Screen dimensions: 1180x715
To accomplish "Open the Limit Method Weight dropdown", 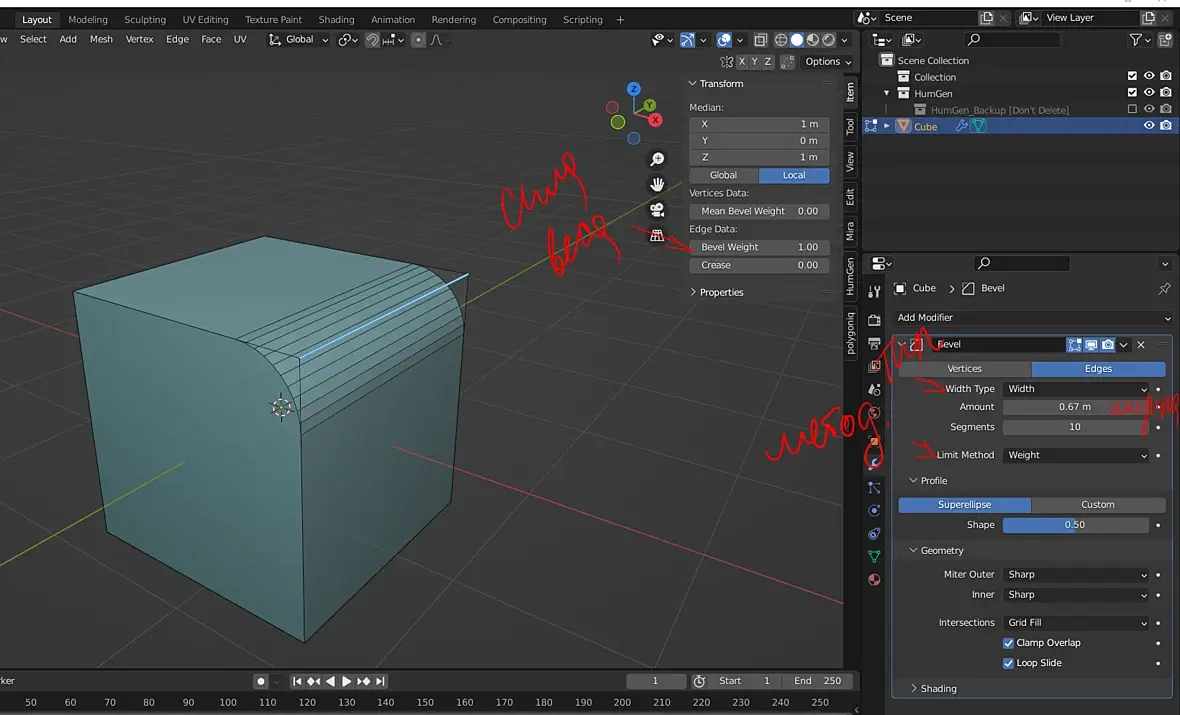I will [x=1076, y=455].
